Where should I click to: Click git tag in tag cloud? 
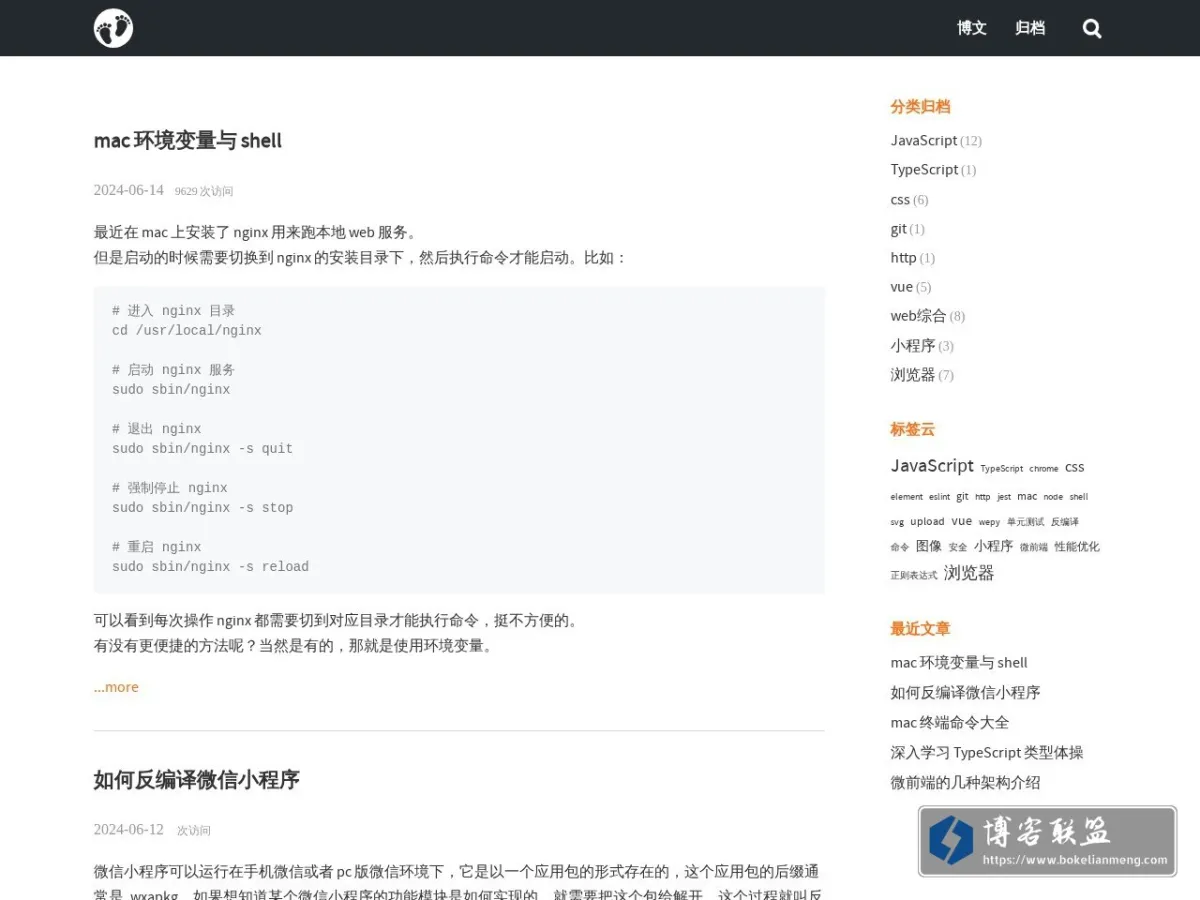(962, 496)
